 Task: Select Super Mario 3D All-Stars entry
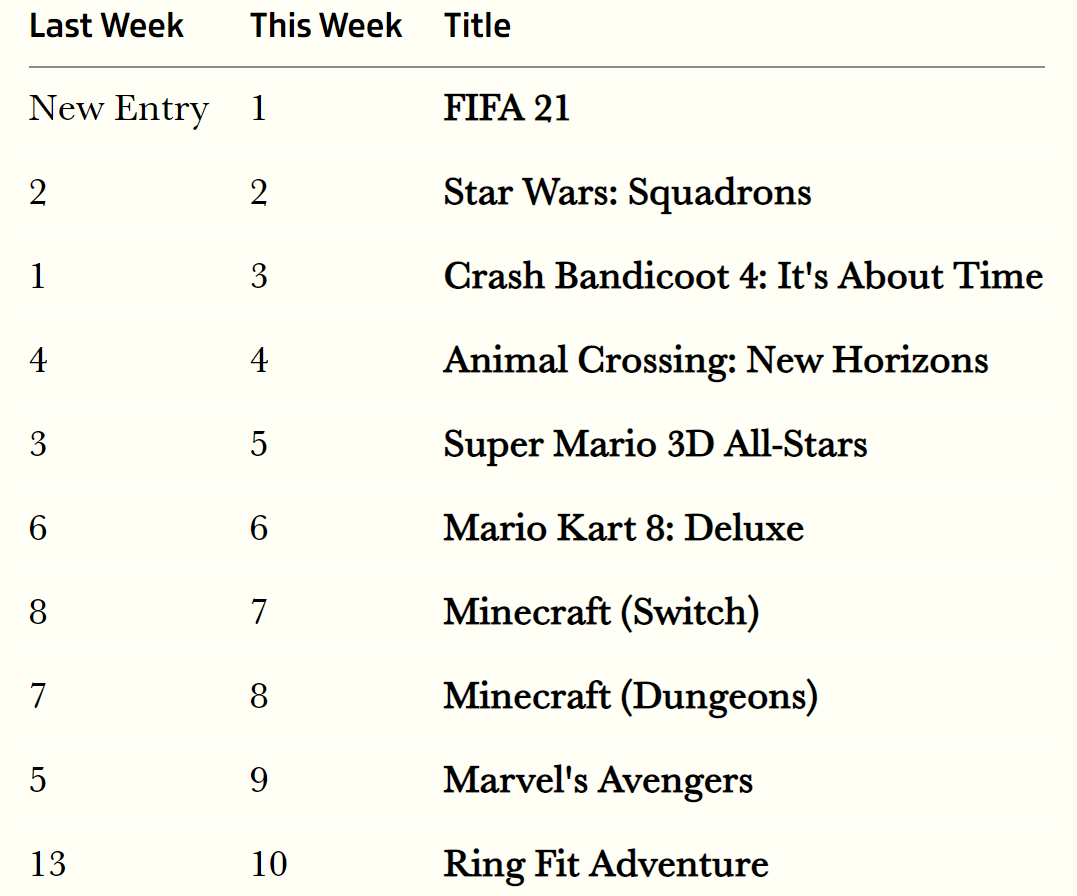[655, 444]
